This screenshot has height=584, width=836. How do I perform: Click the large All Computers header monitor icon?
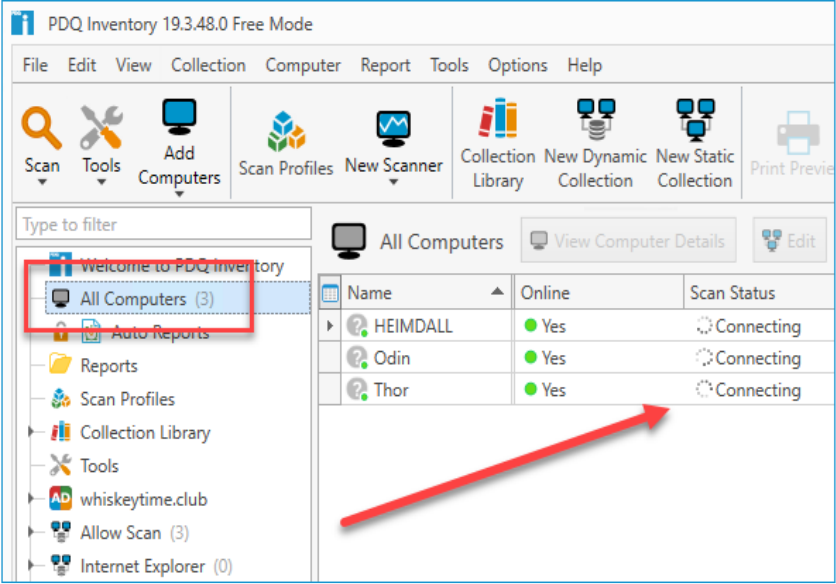[x=349, y=241]
